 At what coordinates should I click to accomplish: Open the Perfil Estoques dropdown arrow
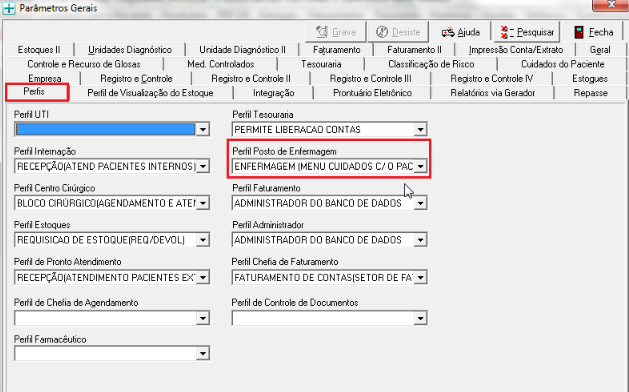[203, 240]
